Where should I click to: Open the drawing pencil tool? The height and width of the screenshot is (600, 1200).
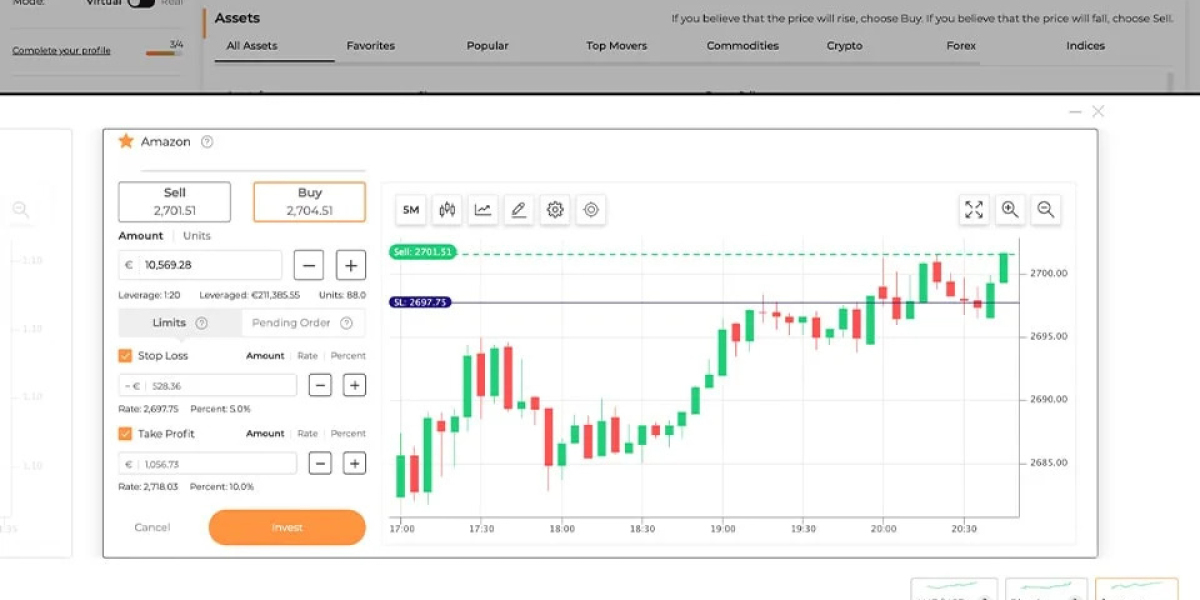click(518, 210)
